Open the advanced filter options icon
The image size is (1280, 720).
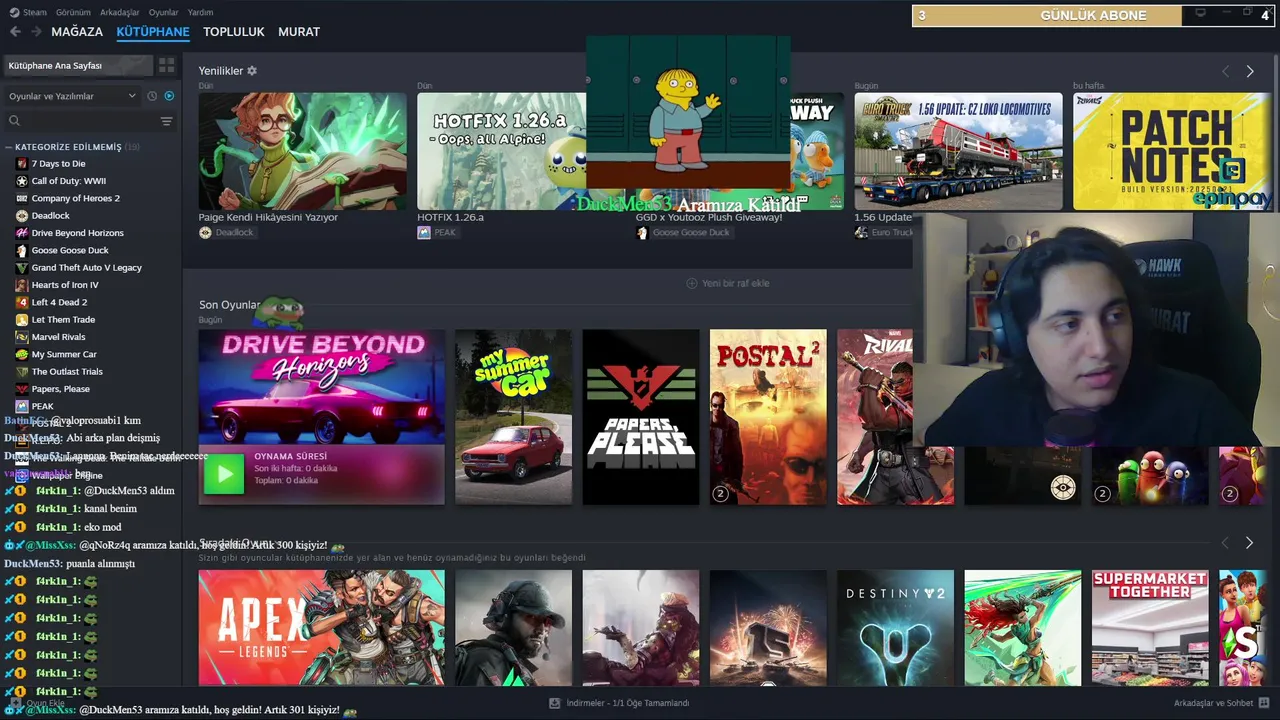(x=167, y=121)
